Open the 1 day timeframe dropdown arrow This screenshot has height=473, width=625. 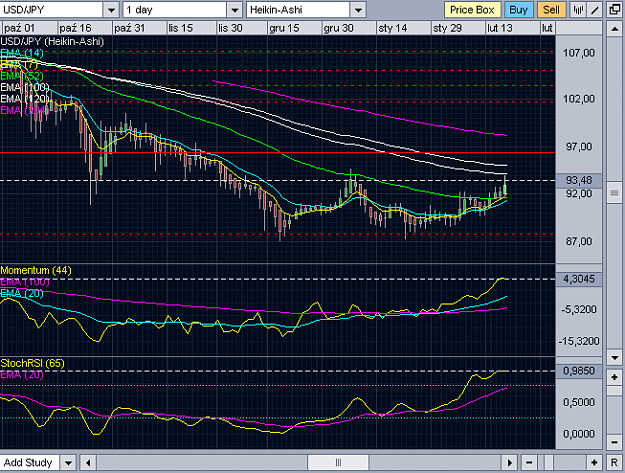tap(235, 10)
